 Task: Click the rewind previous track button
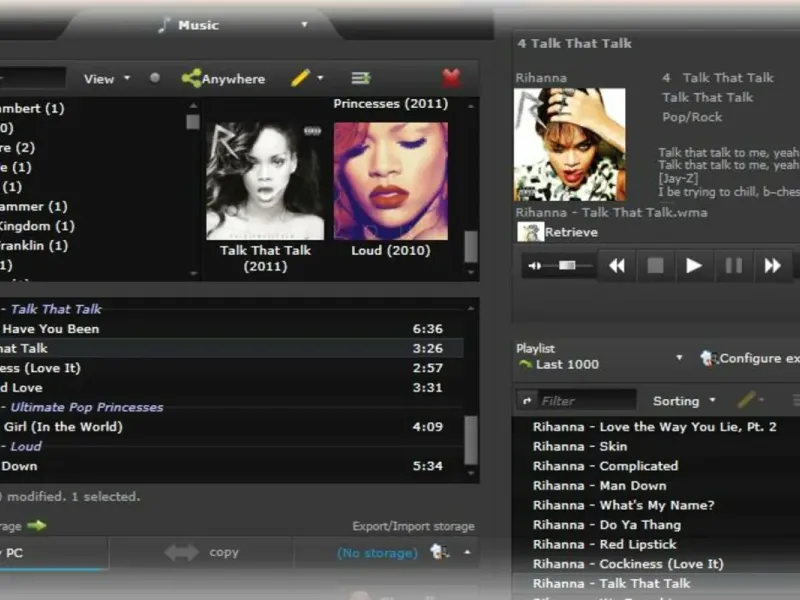point(617,265)
